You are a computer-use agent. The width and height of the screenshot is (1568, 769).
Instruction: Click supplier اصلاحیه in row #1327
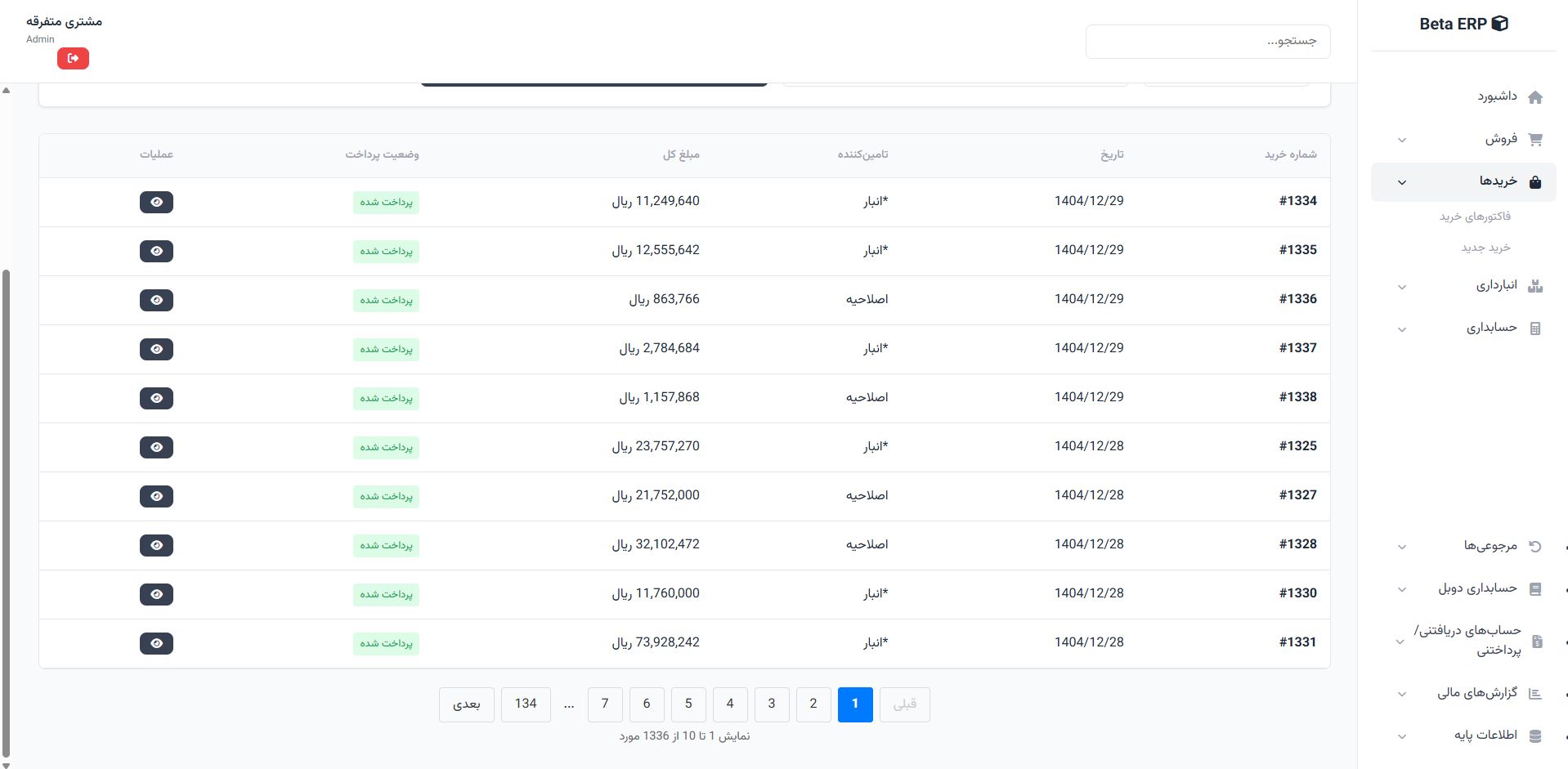[x=867, y=495]
